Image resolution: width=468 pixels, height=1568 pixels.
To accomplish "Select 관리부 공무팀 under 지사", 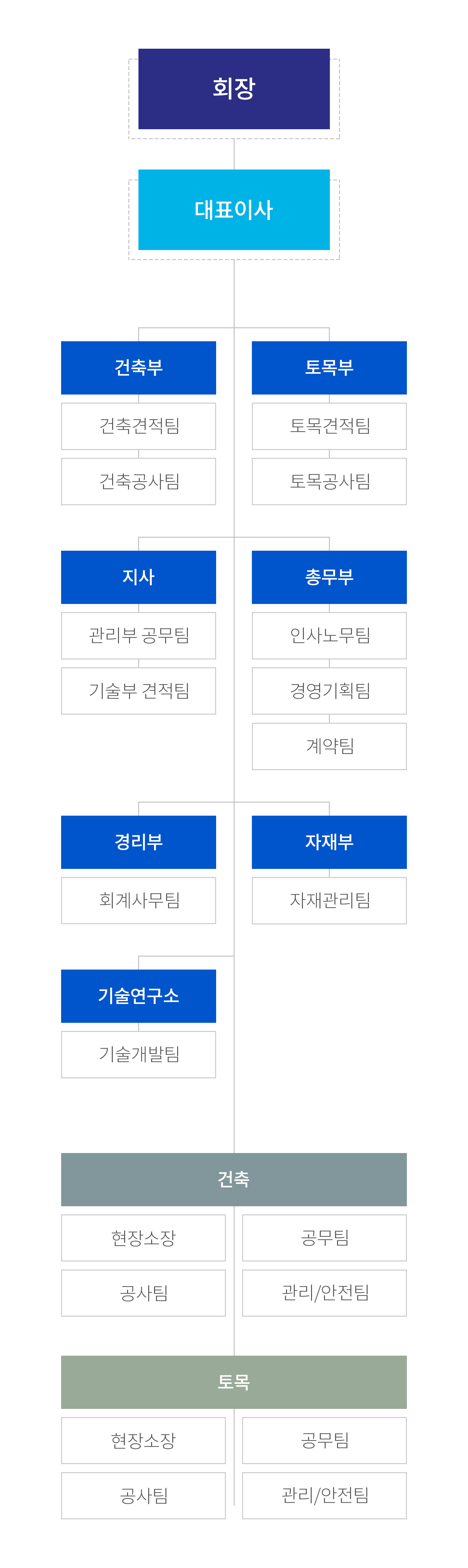I will (x=138, y=635).
